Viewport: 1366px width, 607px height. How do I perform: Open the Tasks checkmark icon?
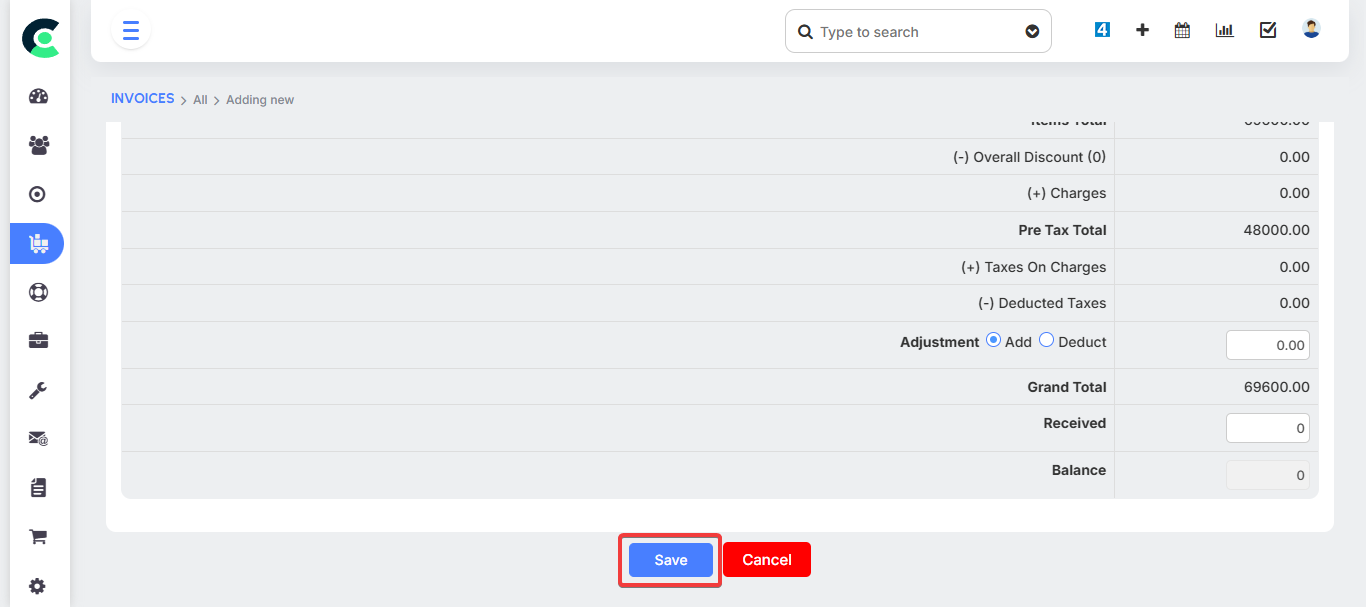click(1267, 30)
